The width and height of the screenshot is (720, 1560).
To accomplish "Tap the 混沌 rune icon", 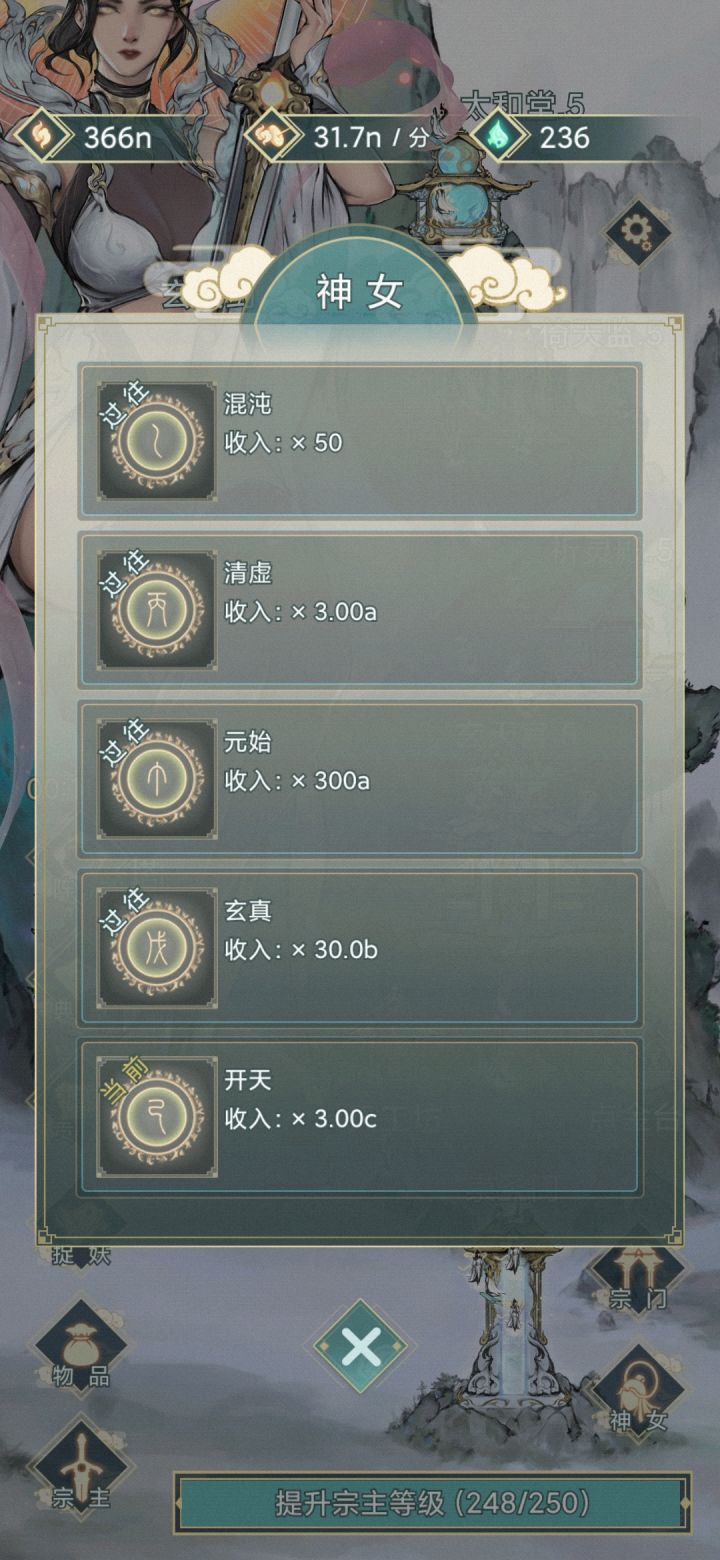I will [x=157, y=441].
